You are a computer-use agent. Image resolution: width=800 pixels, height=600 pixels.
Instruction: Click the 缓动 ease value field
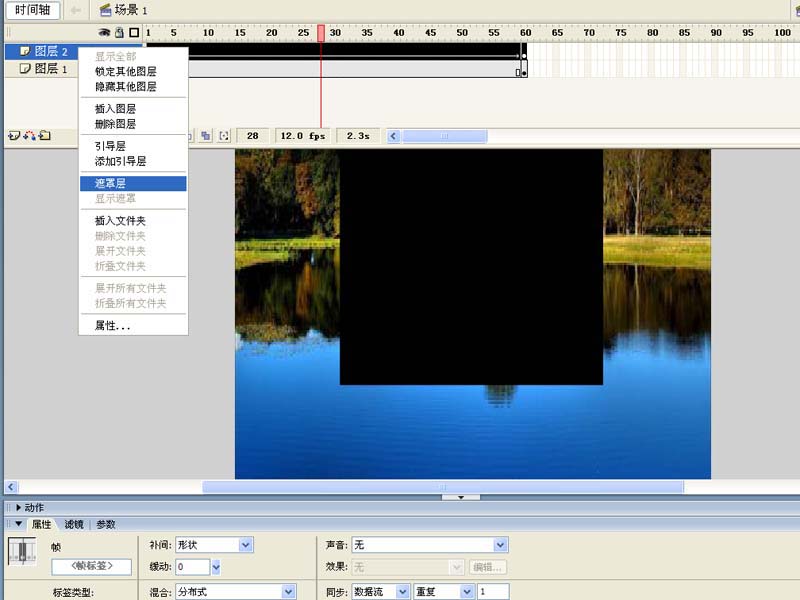pyautogui.click(x=192, y=567)
